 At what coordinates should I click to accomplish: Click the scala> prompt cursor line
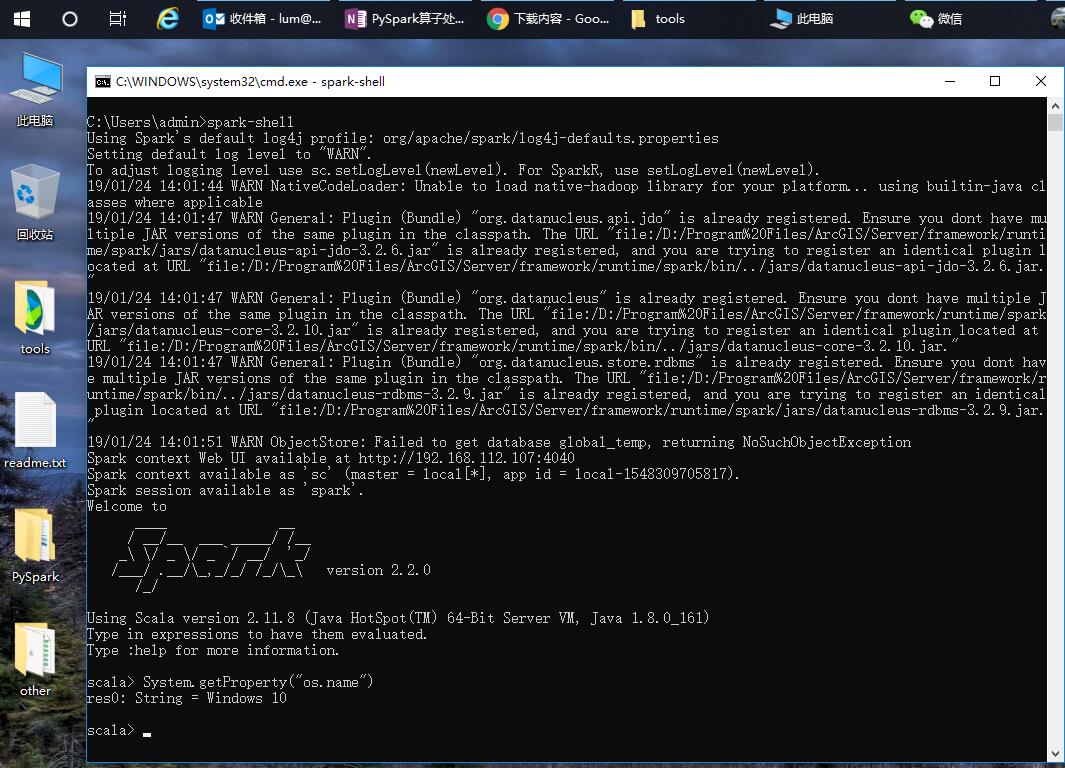pos(120,731)
